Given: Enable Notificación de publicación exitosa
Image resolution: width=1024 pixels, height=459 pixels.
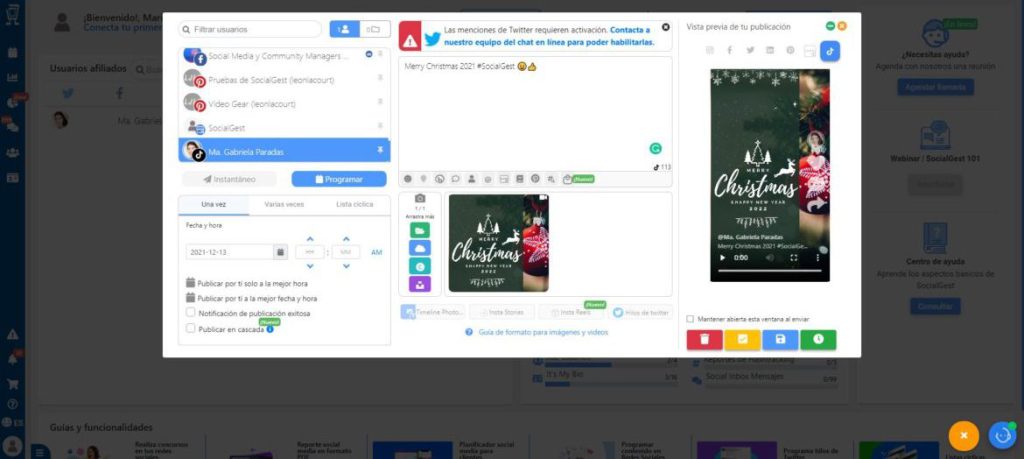Looking at the screenshot, I should pyautogui.click(x=191, y=313).
